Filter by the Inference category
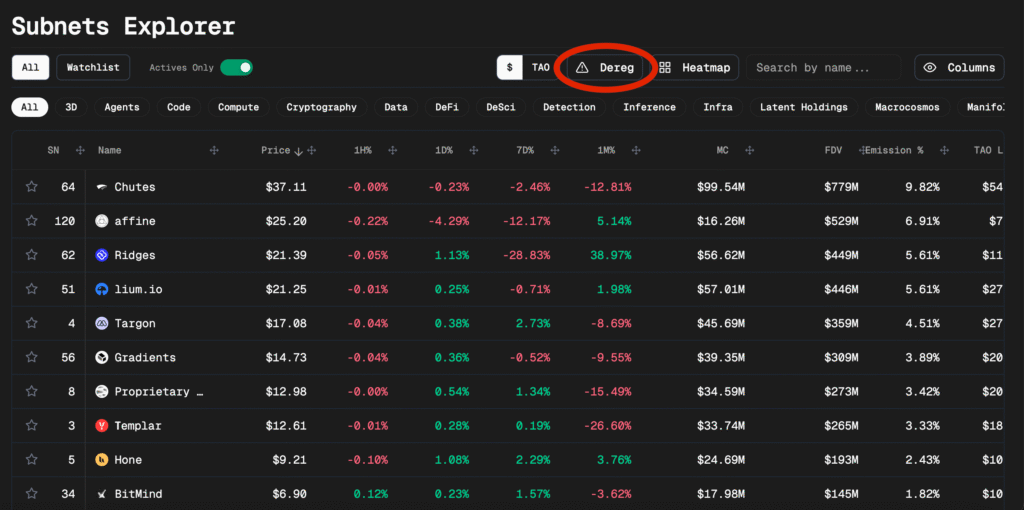The width and height of the screenshot is (1024, 510). tap(649, 107)
